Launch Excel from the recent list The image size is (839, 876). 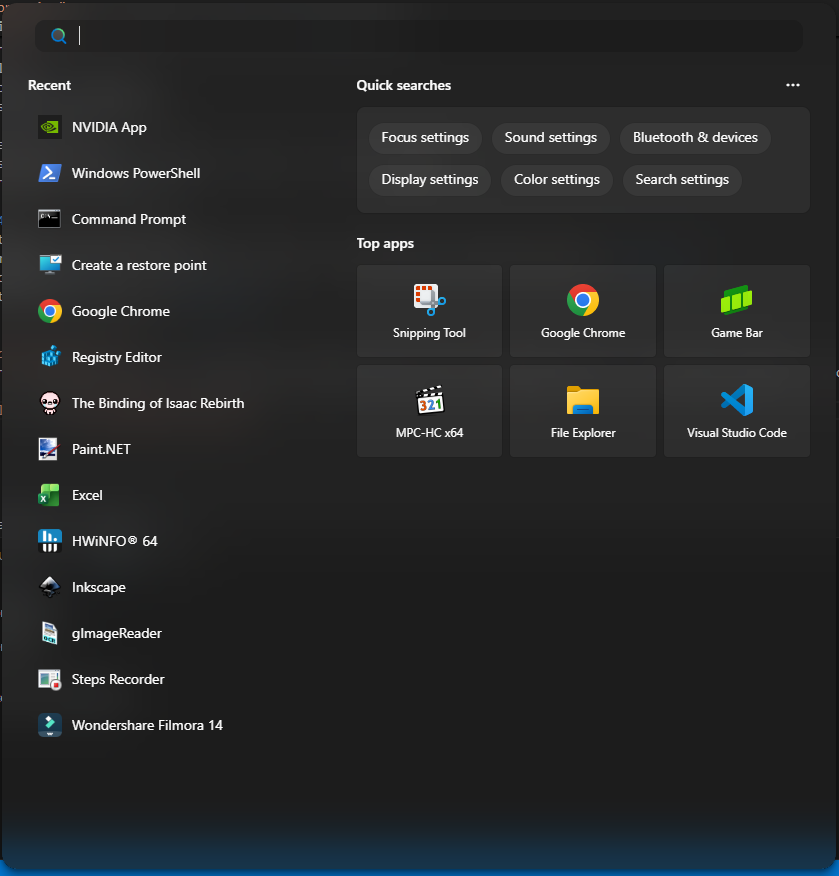[87, 495]
